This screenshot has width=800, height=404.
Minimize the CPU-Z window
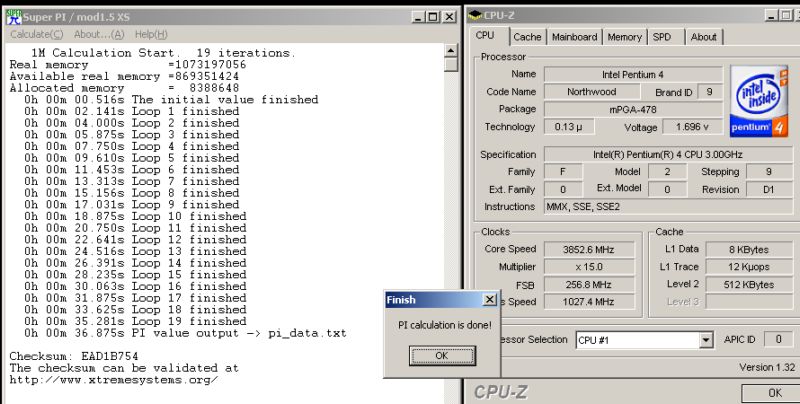point(773,16)
